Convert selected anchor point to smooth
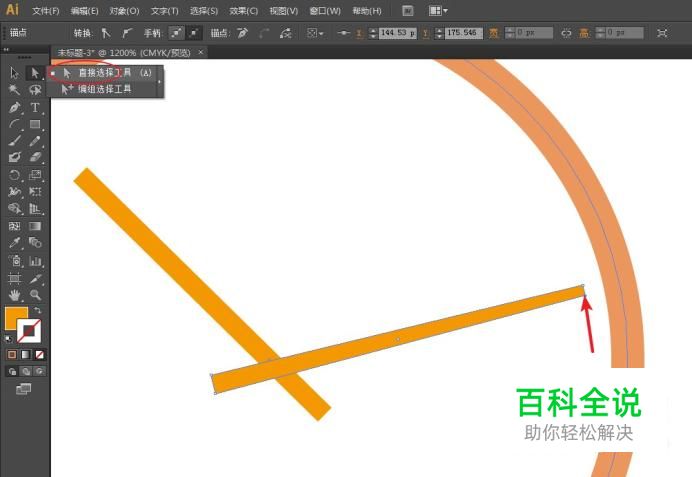692x477 pixels. pos(127,33)
